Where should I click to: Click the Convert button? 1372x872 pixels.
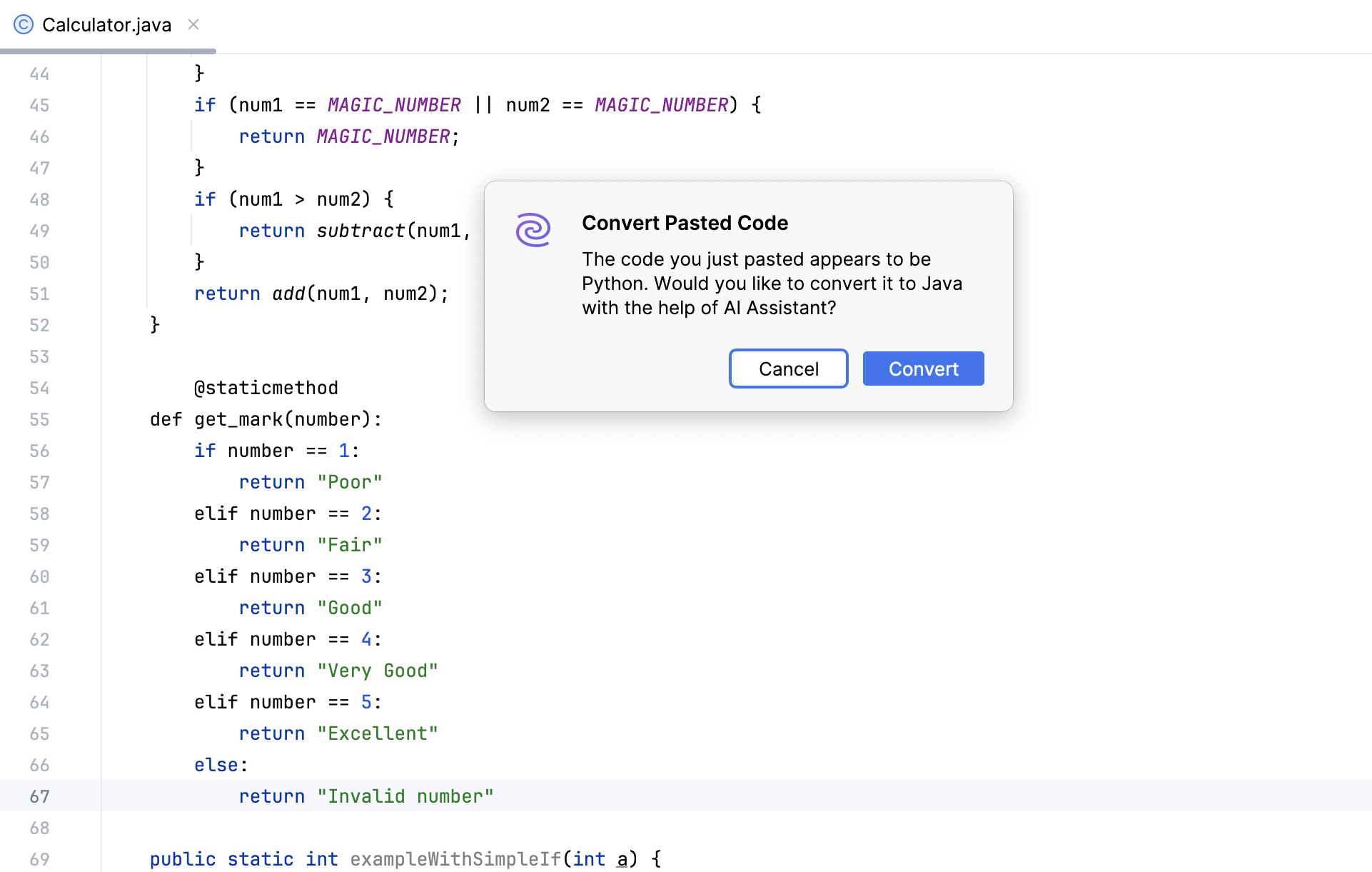(923, 369)
